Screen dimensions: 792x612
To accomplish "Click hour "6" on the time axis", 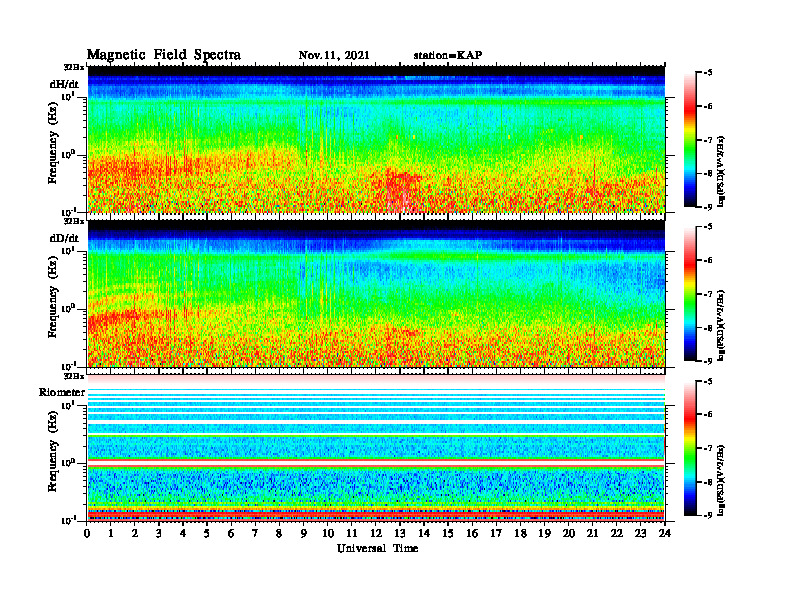I will point(231,533).
